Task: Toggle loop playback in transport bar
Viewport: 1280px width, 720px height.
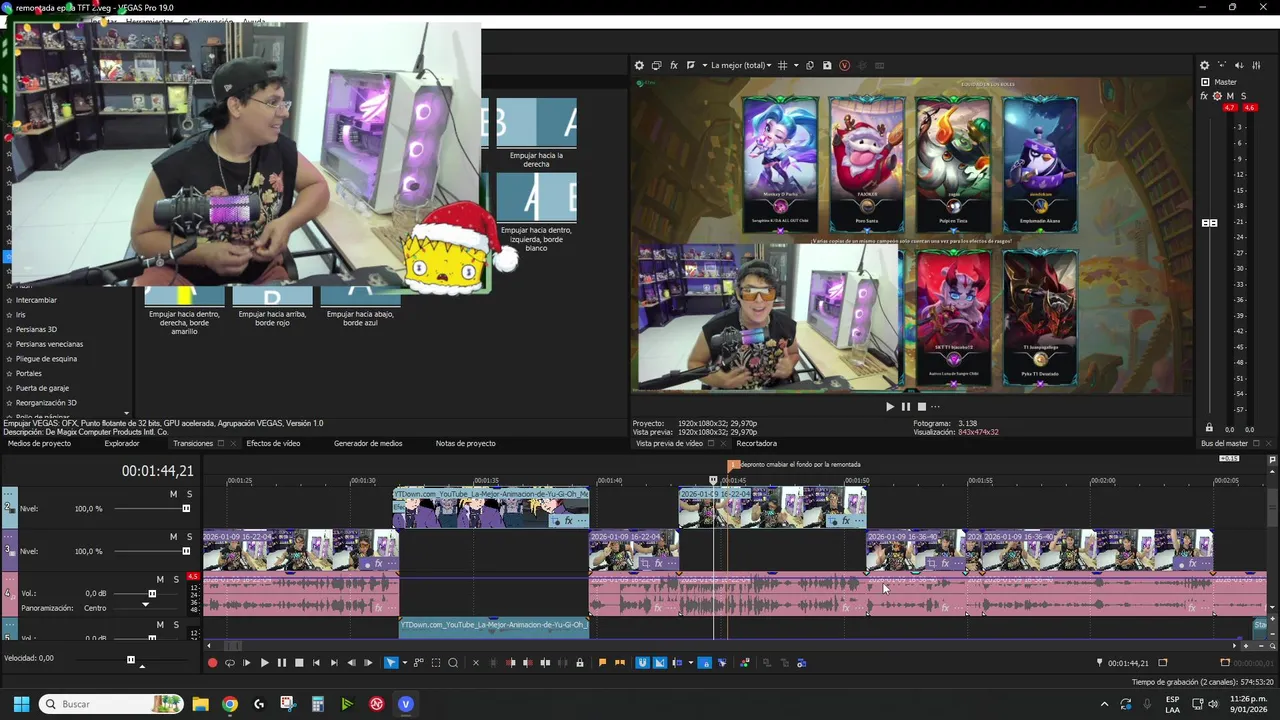Action: (x=230, y=662)
